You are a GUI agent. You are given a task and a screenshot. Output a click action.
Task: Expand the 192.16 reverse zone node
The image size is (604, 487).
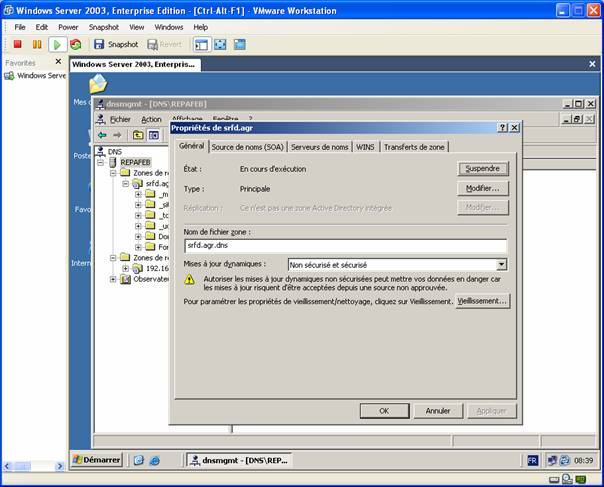pos(126,268)
